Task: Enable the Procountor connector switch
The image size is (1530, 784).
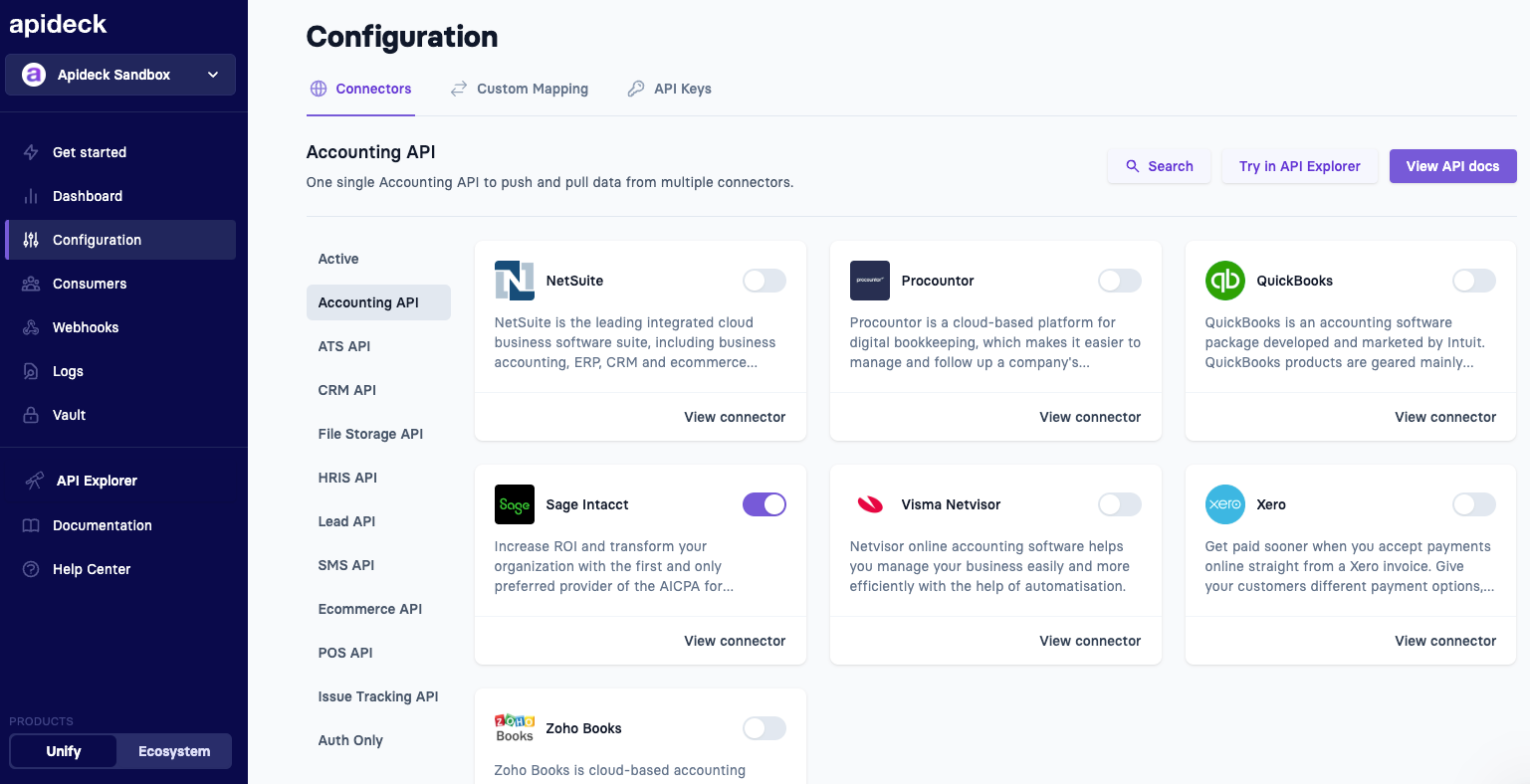Action: pyautogui.click(x=1119, y=281)
